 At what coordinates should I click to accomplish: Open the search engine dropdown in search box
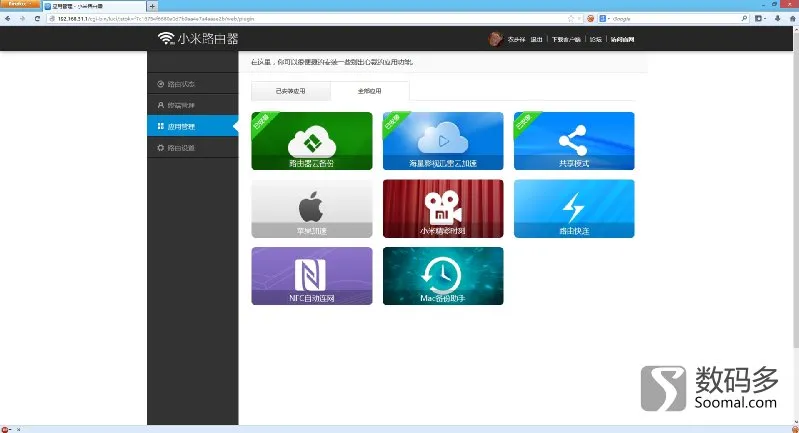(x=604, y=18)
